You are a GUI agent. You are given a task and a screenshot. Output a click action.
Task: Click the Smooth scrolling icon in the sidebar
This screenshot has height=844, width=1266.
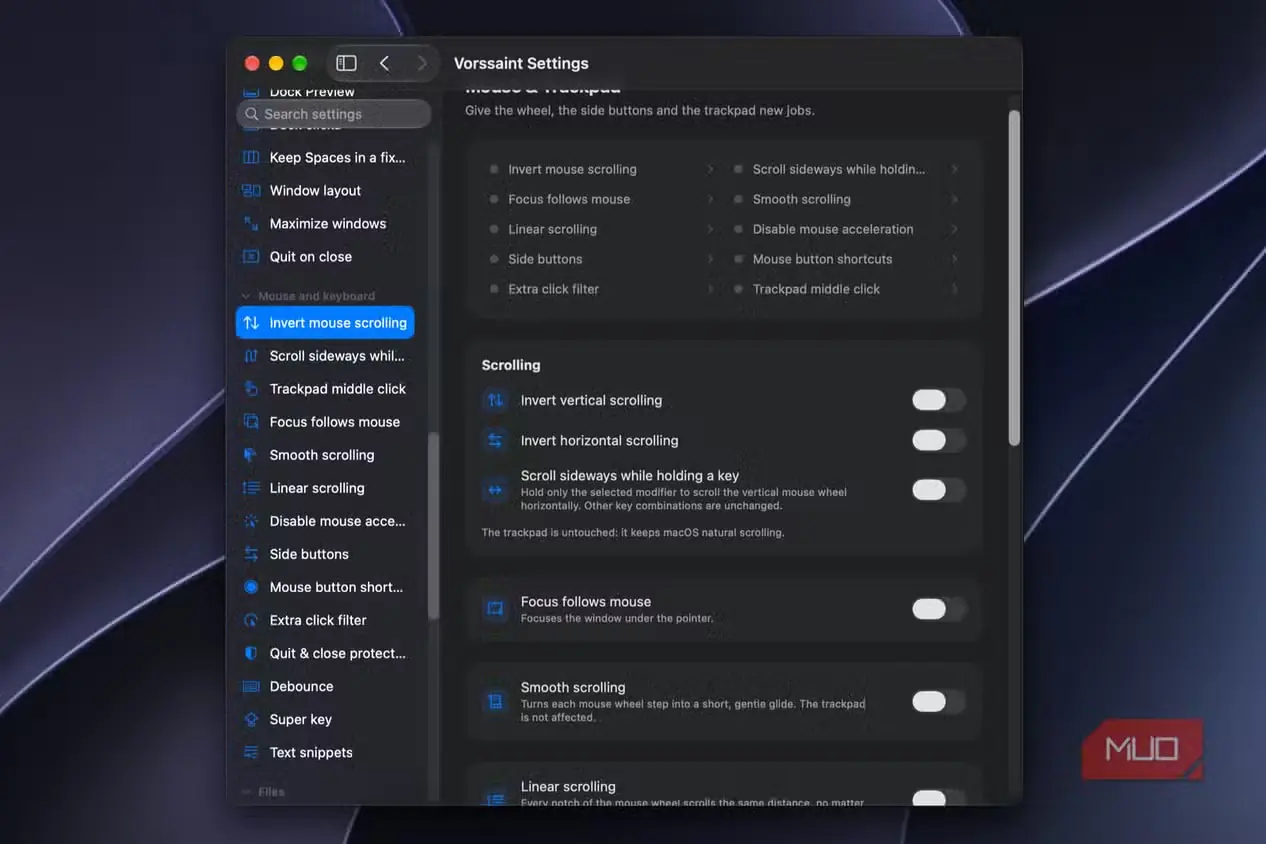[x=251, y=455]
